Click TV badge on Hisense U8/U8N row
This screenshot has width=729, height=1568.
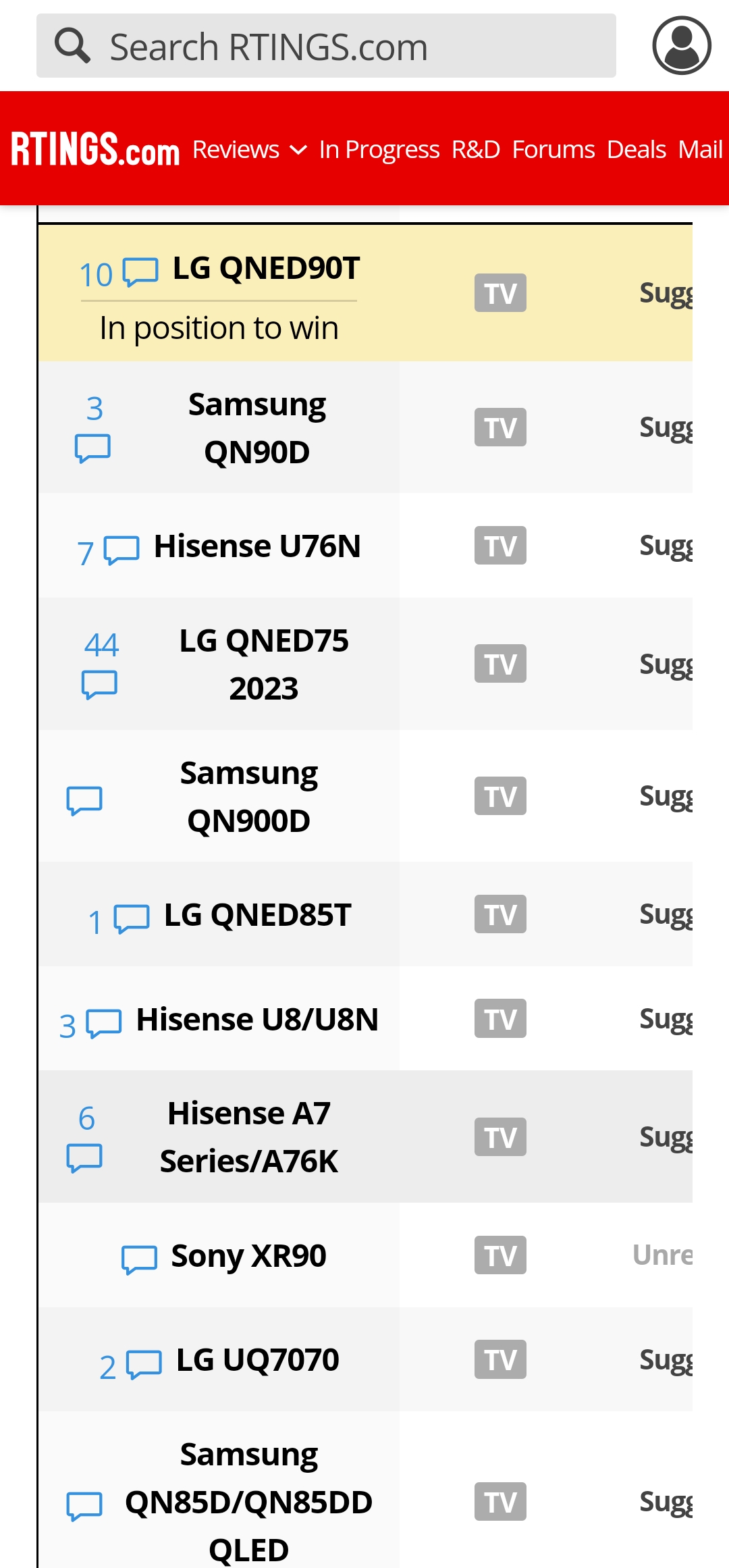pos(500,1018)
